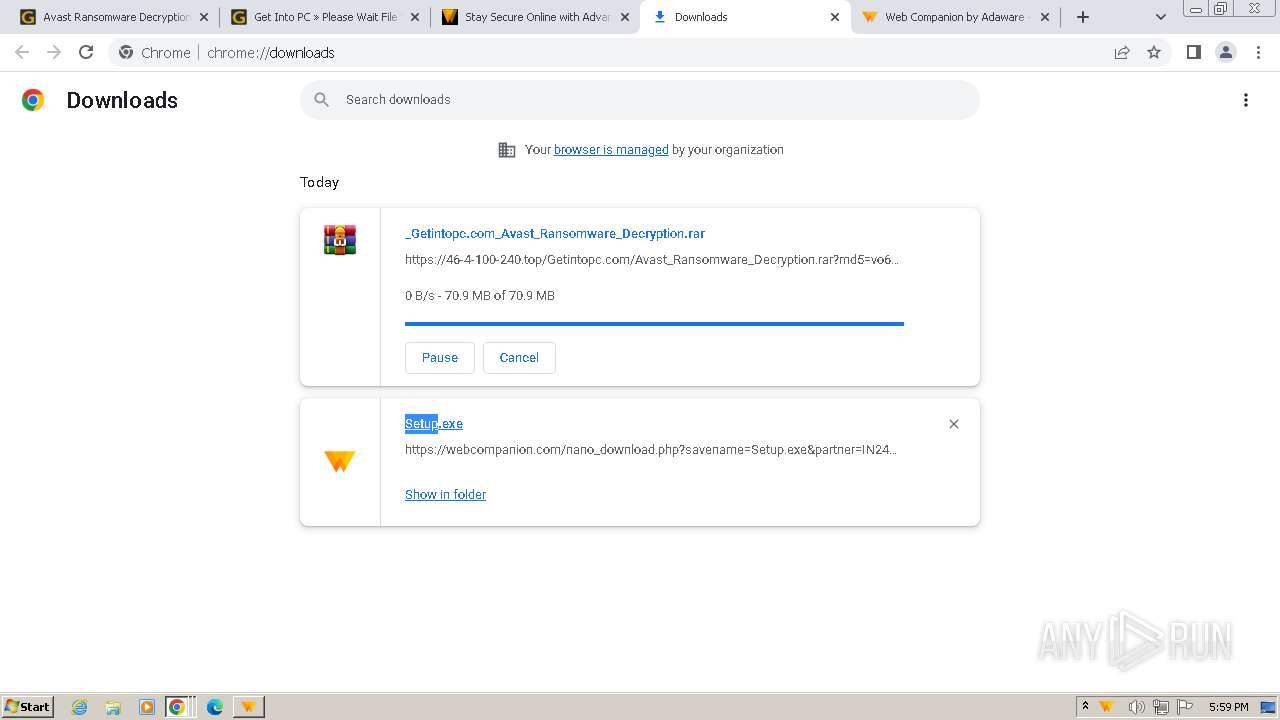Viewport: 1280px width, 720px height.
Task: Click the webcompanion.com download URL text
Action: (x=651, y=450)
